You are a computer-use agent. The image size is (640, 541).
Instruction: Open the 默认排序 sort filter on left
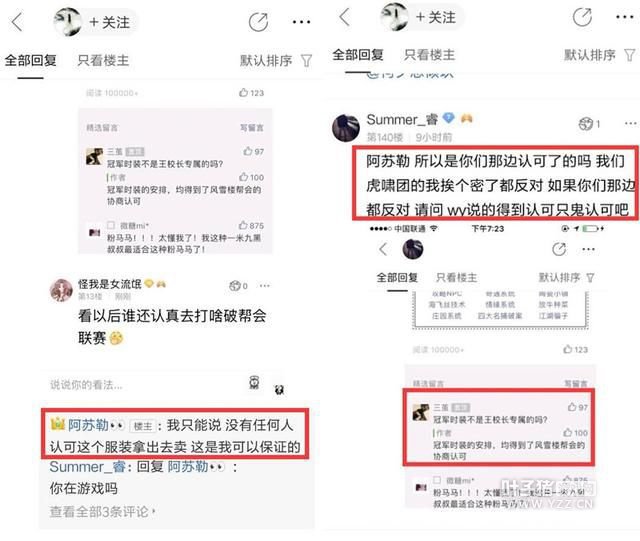coord(276,61)
